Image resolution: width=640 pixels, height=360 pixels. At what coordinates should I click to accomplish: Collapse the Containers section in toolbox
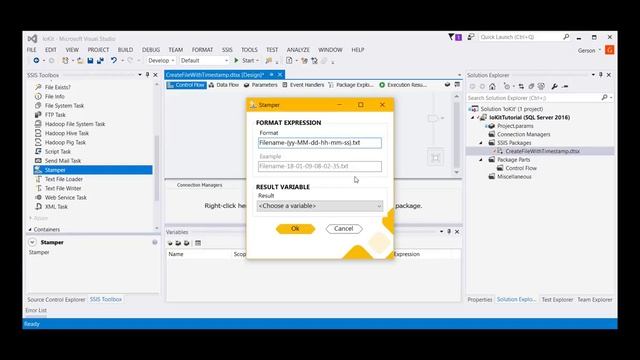click(30, 230)
